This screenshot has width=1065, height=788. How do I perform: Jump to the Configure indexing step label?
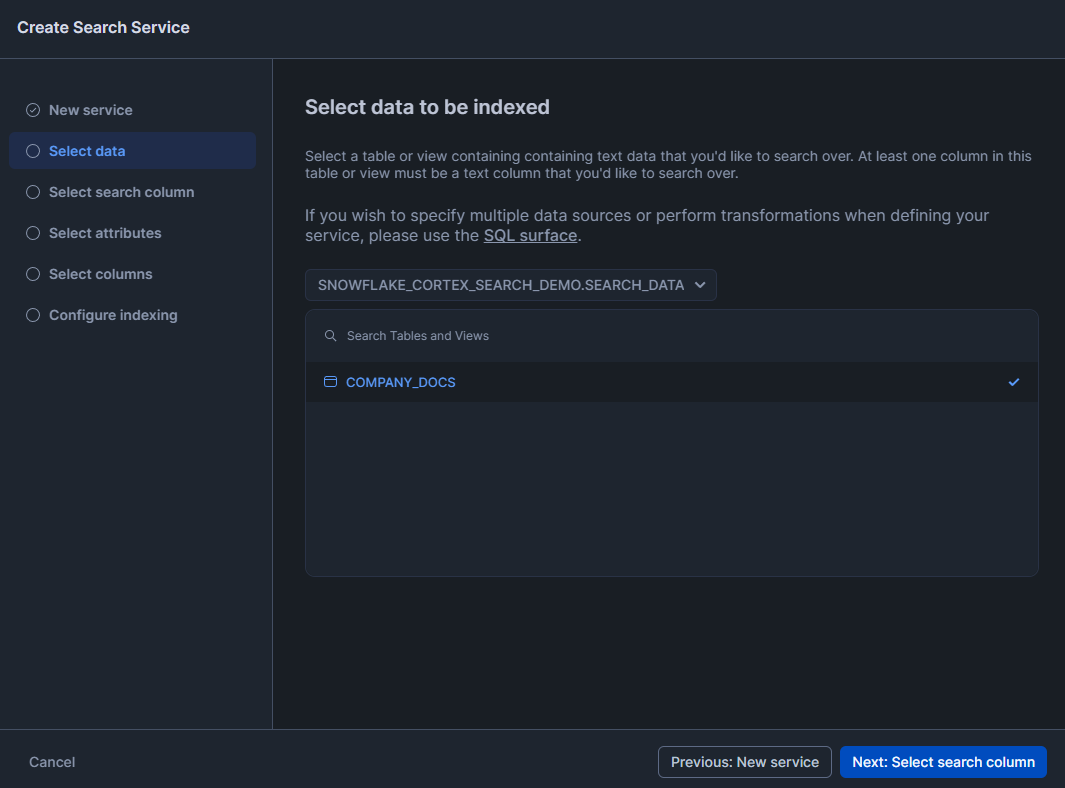click(113, 315)
